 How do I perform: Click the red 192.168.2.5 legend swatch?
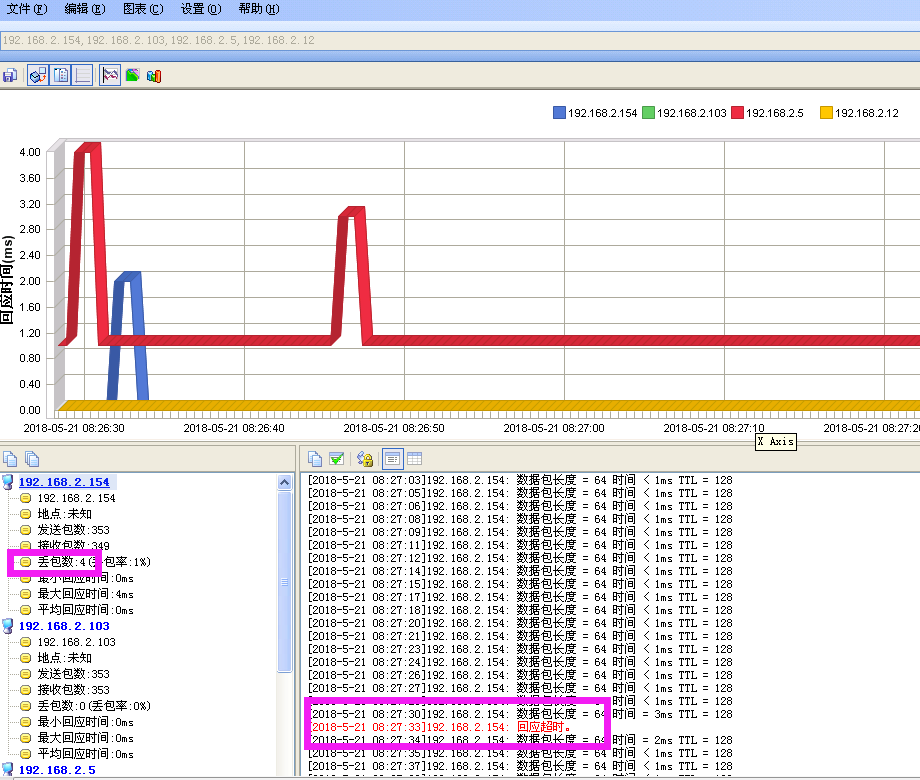coord(737,113)
